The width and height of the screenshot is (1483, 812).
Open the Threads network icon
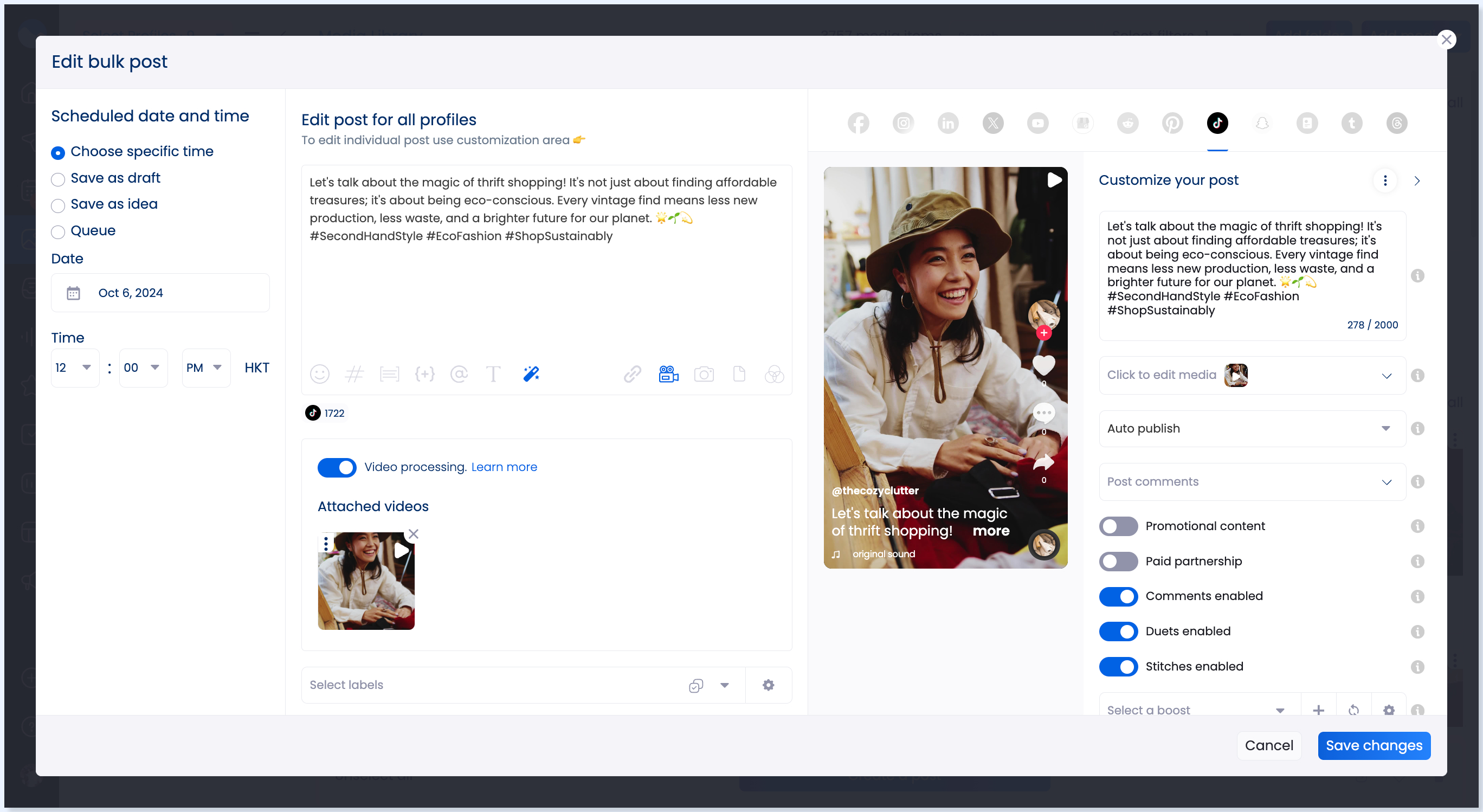(1397, 123)
